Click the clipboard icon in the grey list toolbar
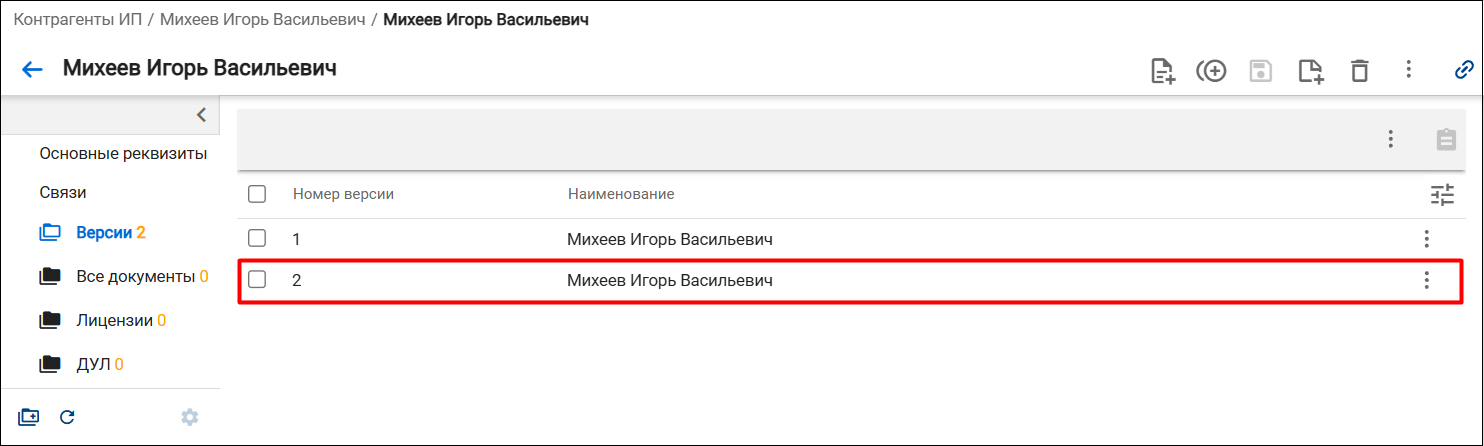The width and height of the screenshot is (1484, 446). click(x=1446, y=139)
